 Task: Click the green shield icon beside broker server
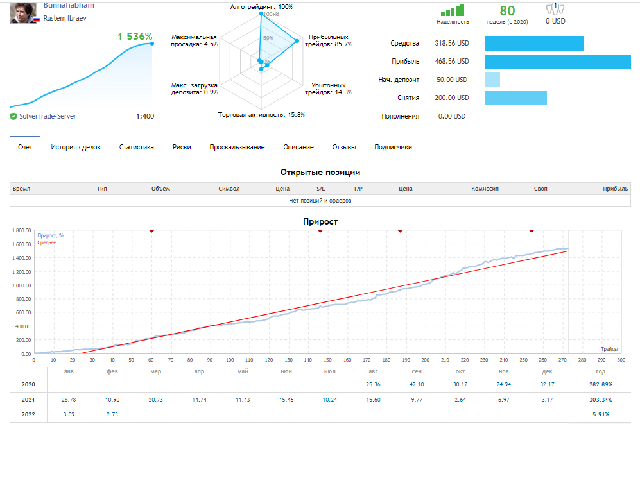coord(13,117)
